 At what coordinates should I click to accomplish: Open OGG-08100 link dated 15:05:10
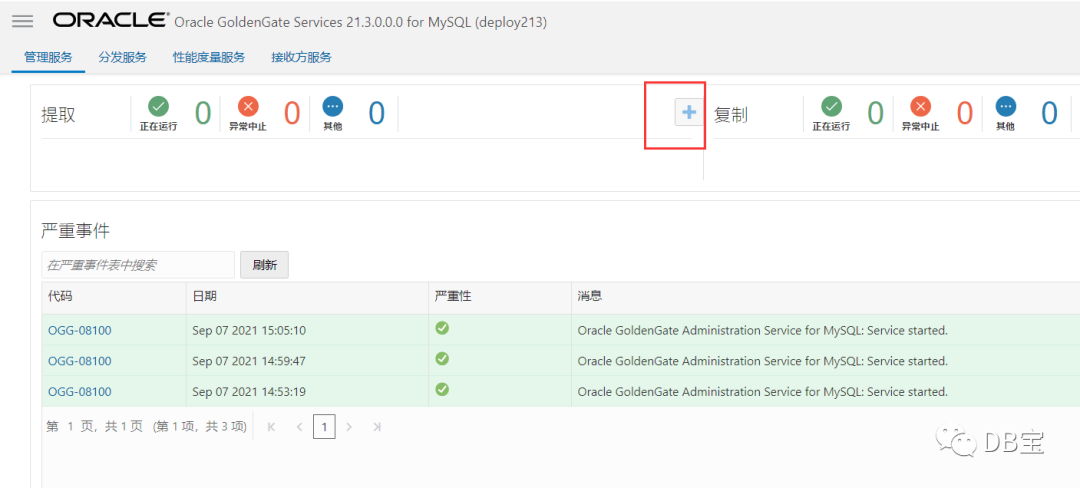(79, 330)
